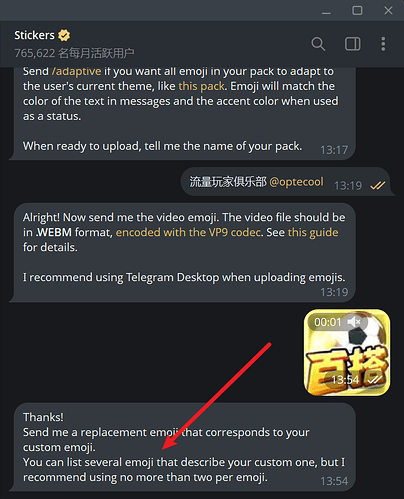Viewport: 404px width, 499px height.
Task: Click the 00:01 duration badge on video
Action: pyautogui.click(x=328, y=322)
